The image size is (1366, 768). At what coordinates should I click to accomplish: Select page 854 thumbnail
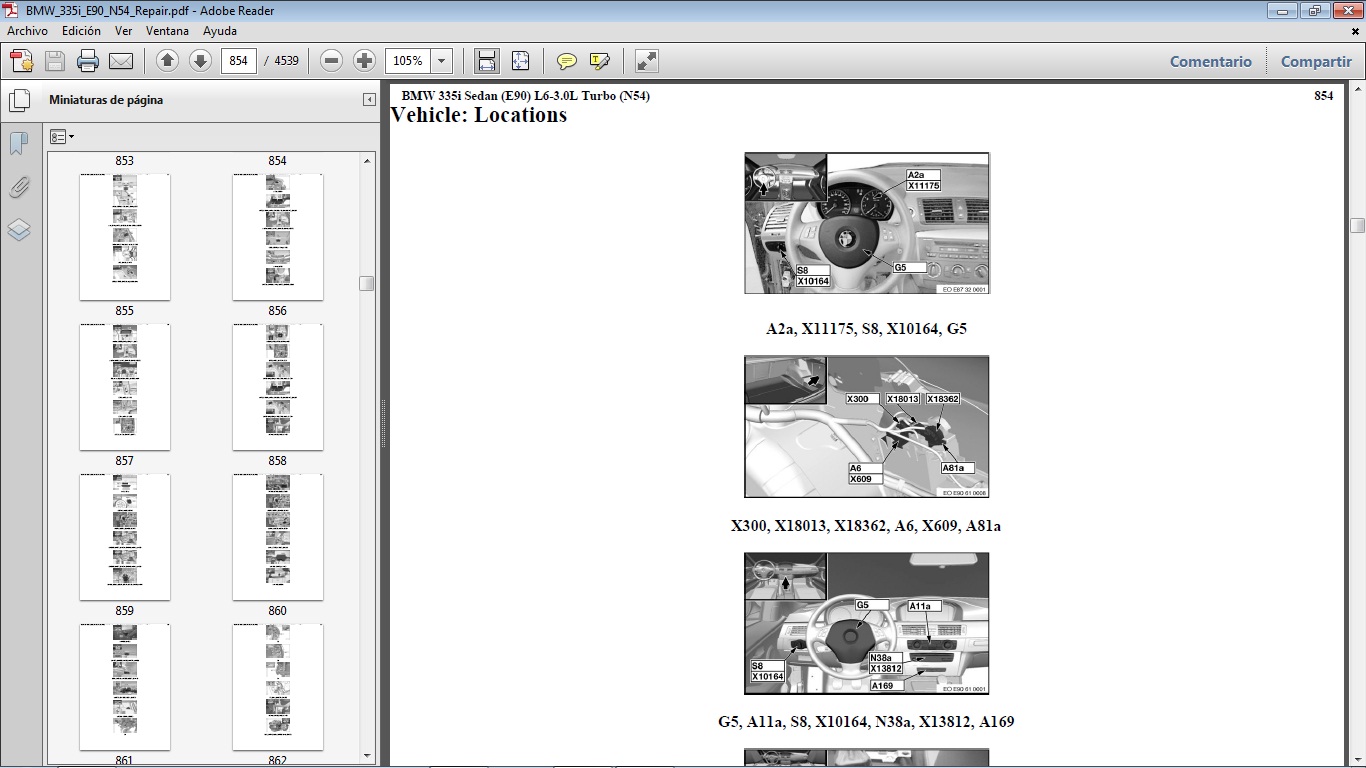[278, 237]
